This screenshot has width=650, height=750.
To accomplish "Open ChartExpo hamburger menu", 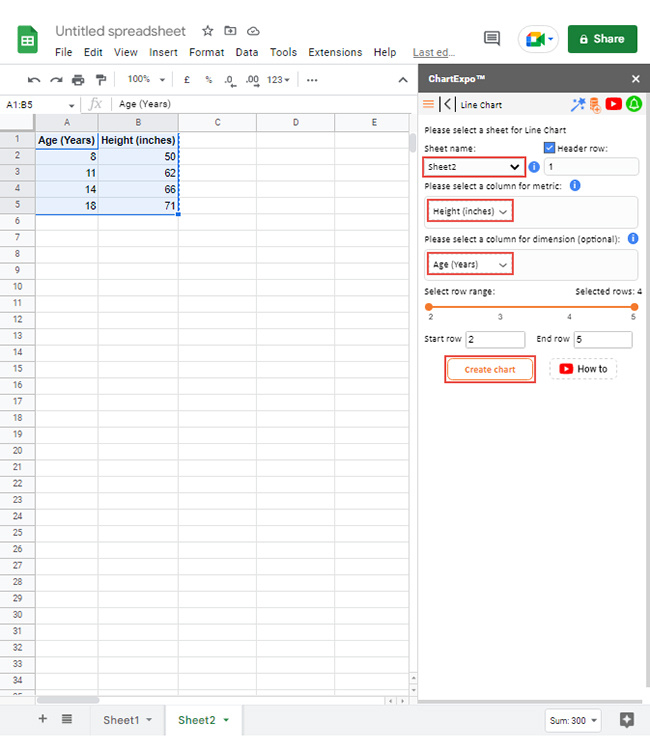I will point(429,104).
